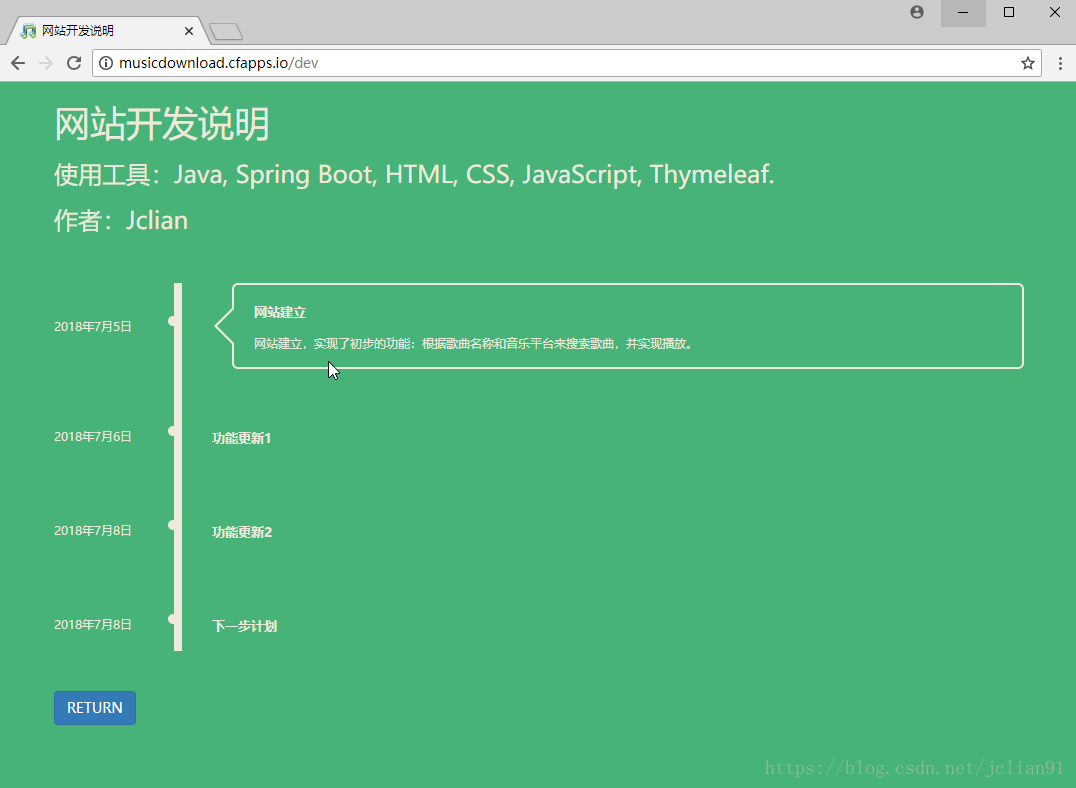Close the browser window

pos(1055,12)
